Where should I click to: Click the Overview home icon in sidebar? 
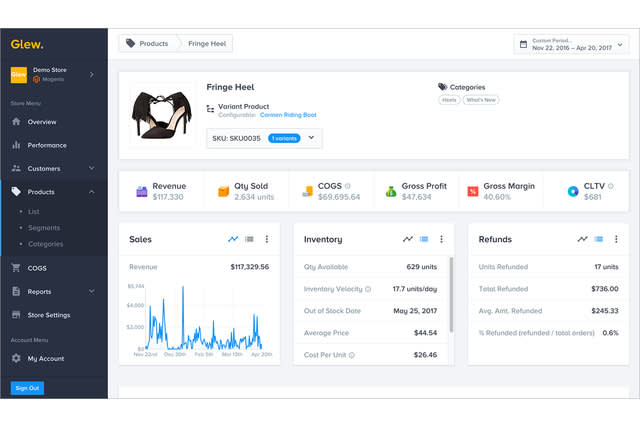point(16,122)
